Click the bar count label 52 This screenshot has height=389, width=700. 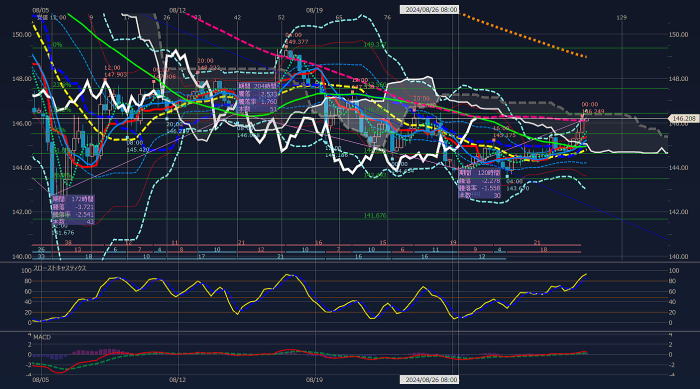[281, 17]
